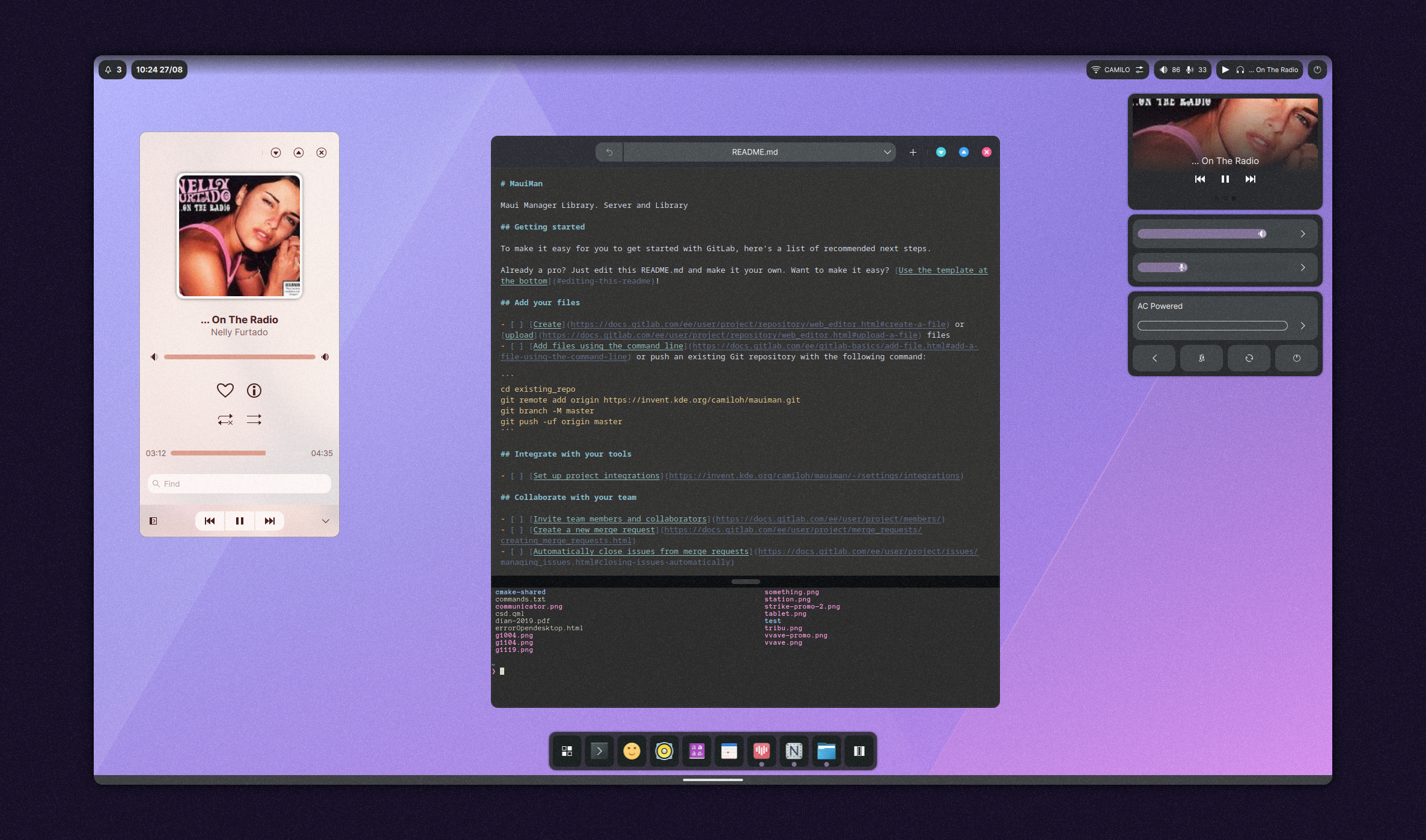Toggle shuffle playback order in music player

(254, 419)
